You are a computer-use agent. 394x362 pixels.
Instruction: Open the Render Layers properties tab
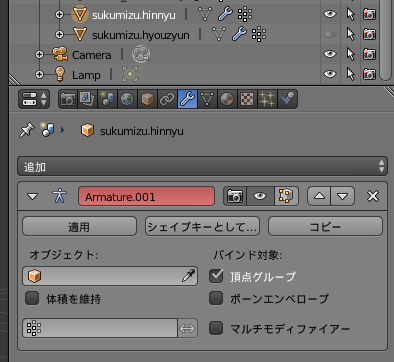click(87, 99)
